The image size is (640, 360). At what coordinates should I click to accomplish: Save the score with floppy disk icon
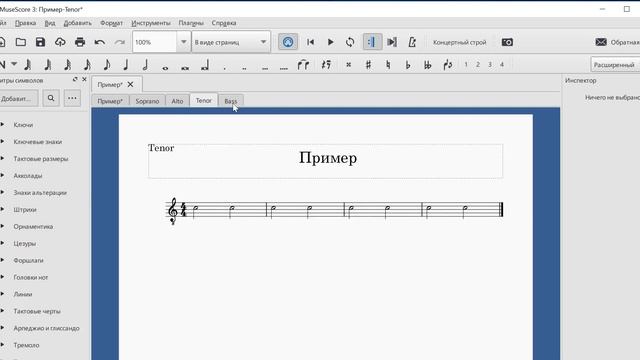40,42
